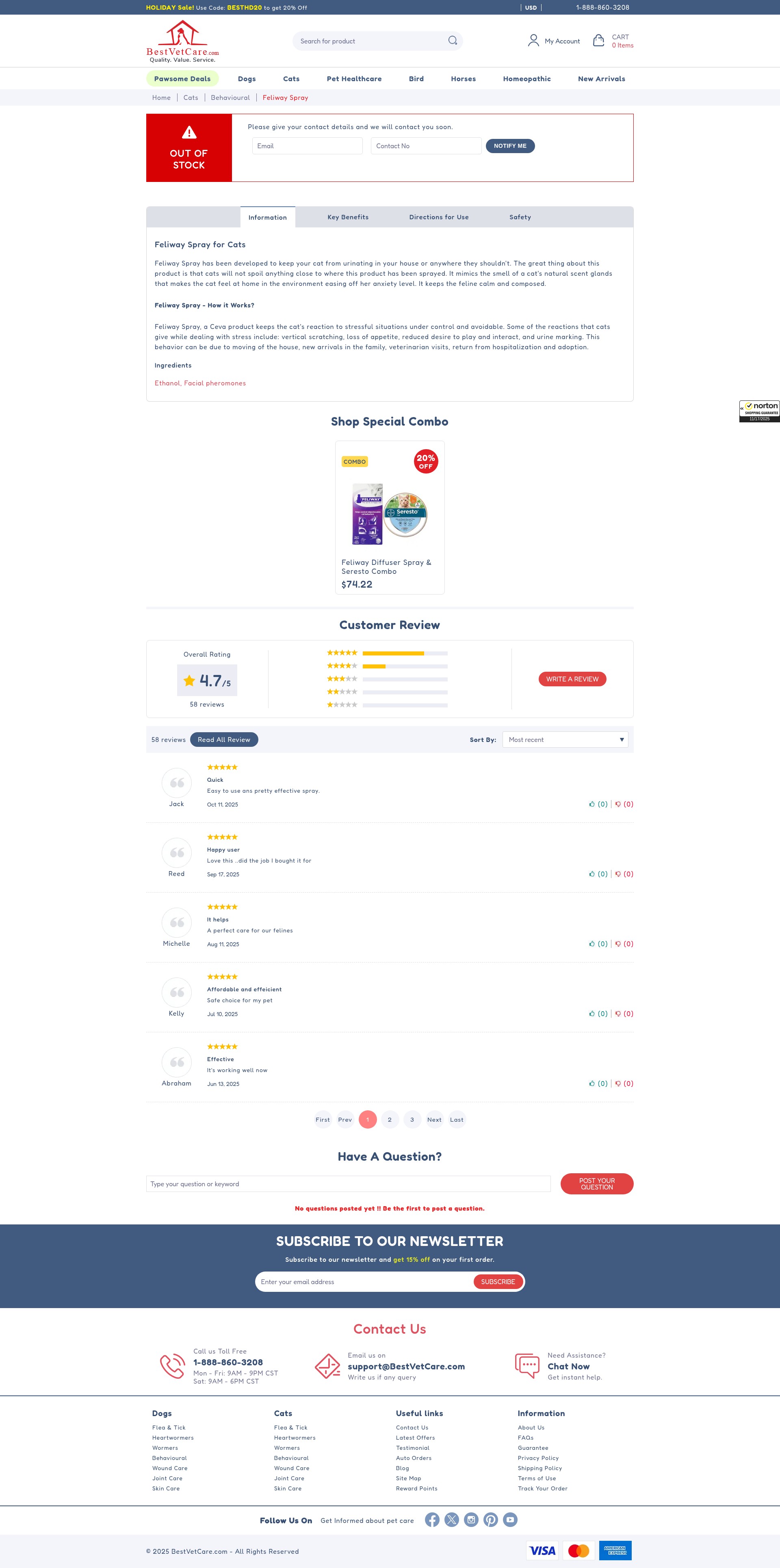Open the Horses menu
Screen dimensions: 780x1568
[x=464, y=78]
